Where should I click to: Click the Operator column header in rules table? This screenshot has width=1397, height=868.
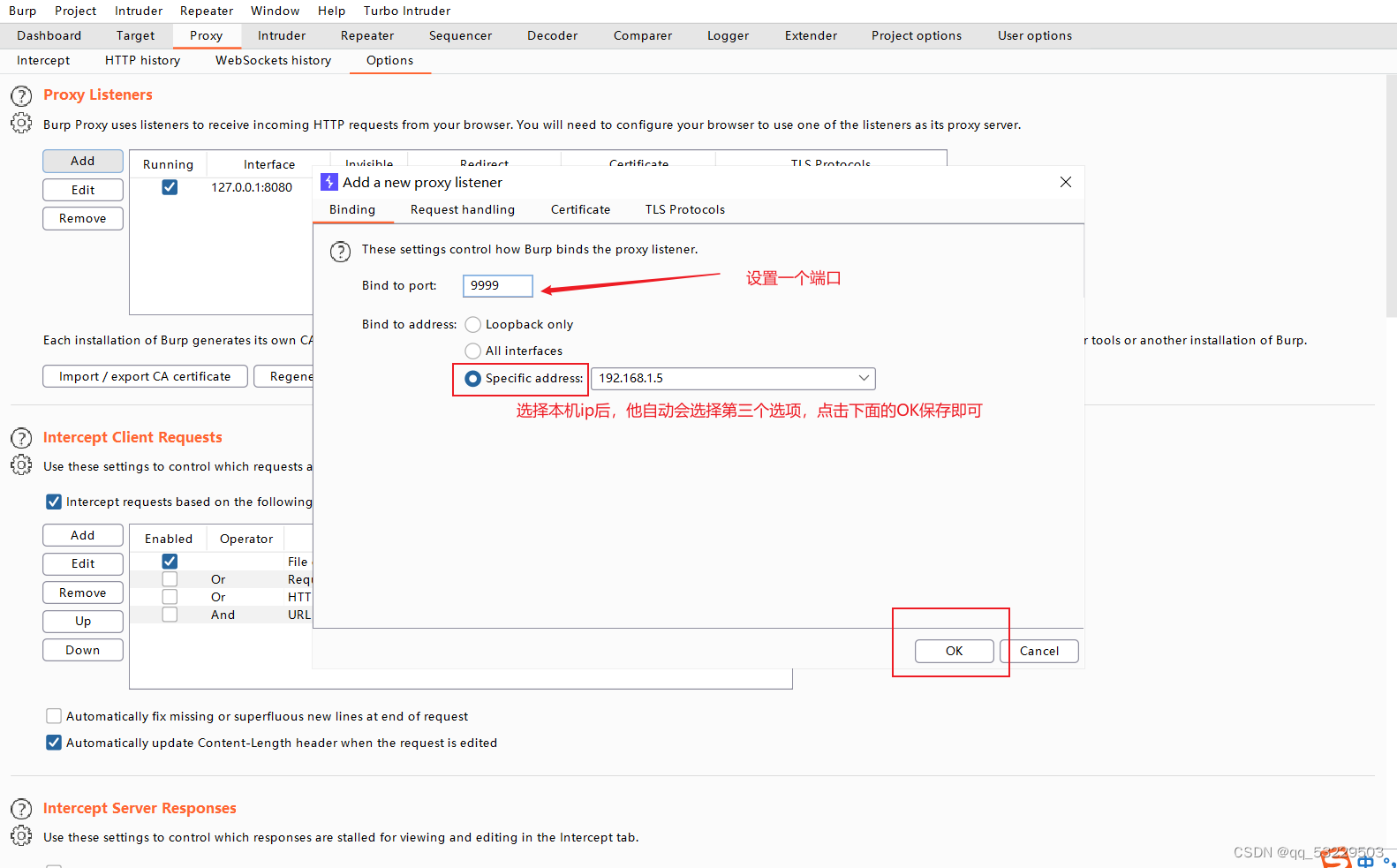pyautogui.click(x=246, y=539)
